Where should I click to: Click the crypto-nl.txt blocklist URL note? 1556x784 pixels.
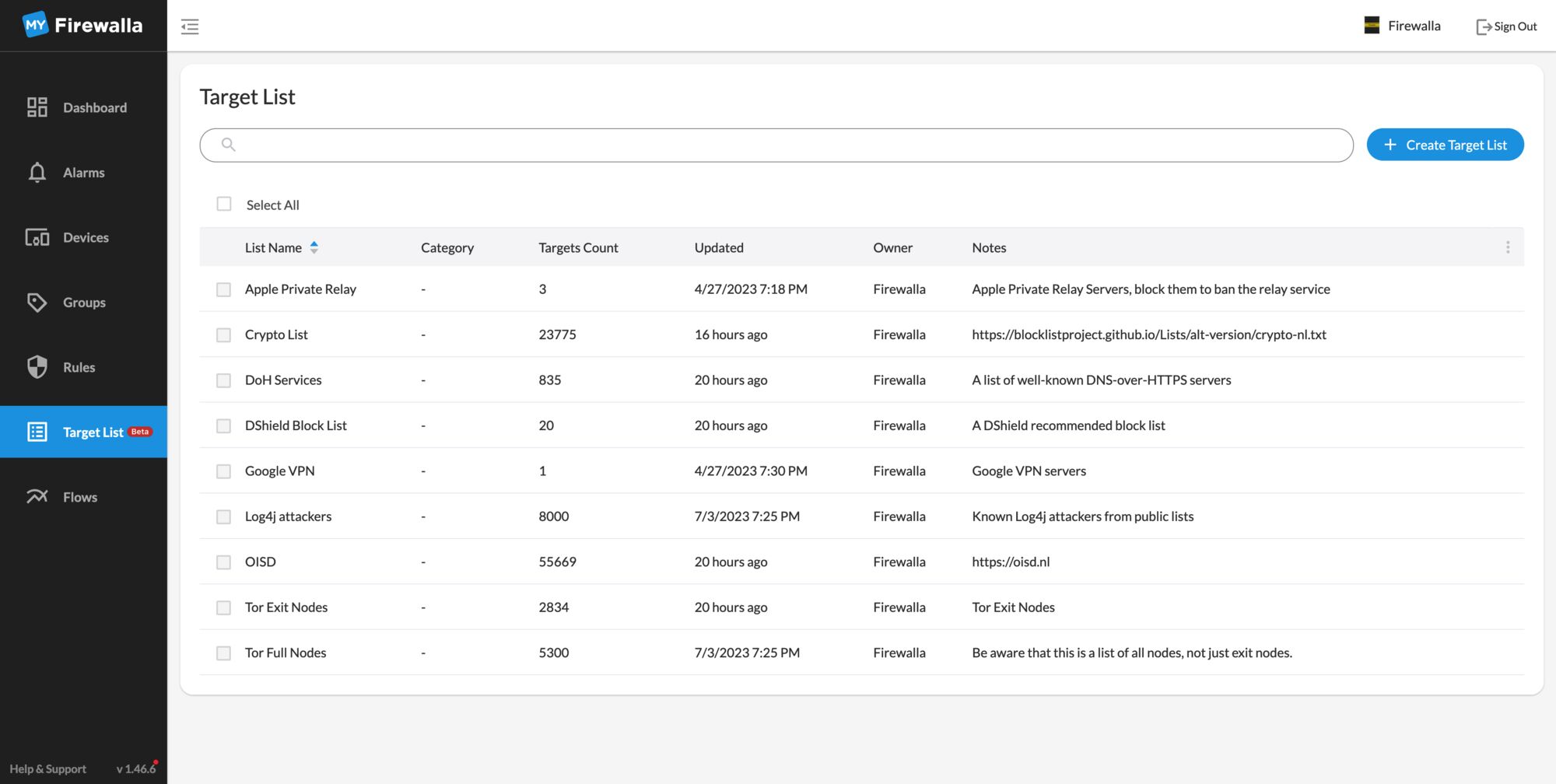pyautogui.click(x=1149, y=334)
